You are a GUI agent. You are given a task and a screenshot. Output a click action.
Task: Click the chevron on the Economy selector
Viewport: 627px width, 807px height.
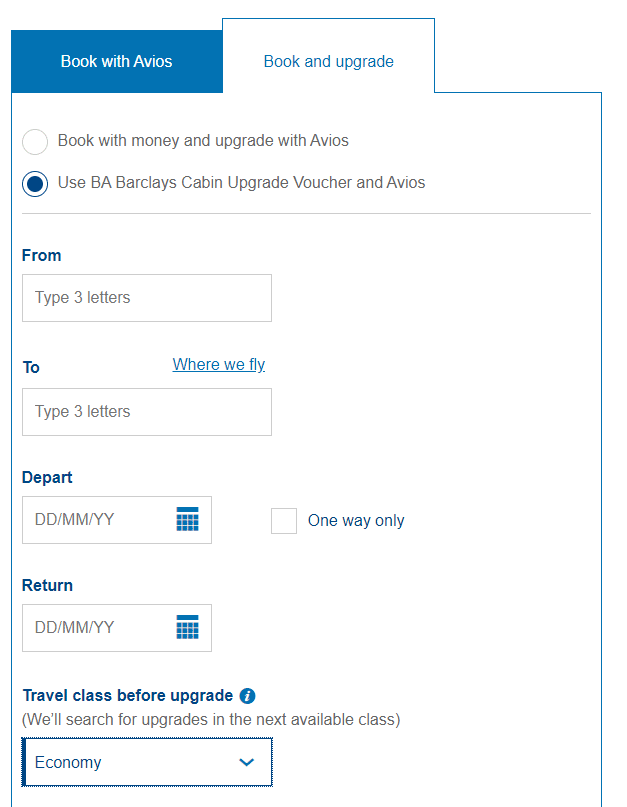[246, 762]
